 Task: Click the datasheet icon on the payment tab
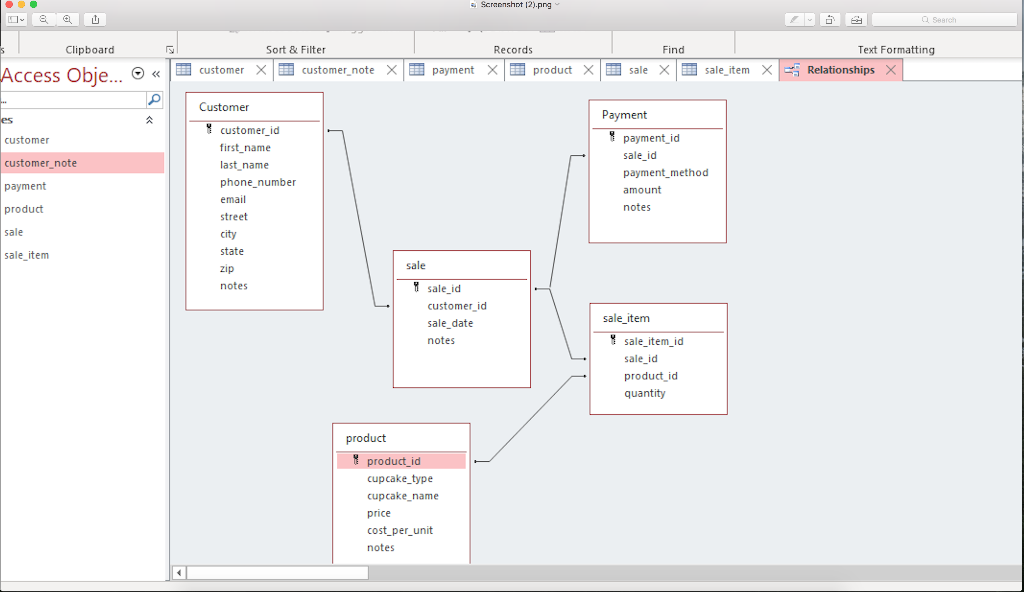pyautogui.click(x=417, y=70)
